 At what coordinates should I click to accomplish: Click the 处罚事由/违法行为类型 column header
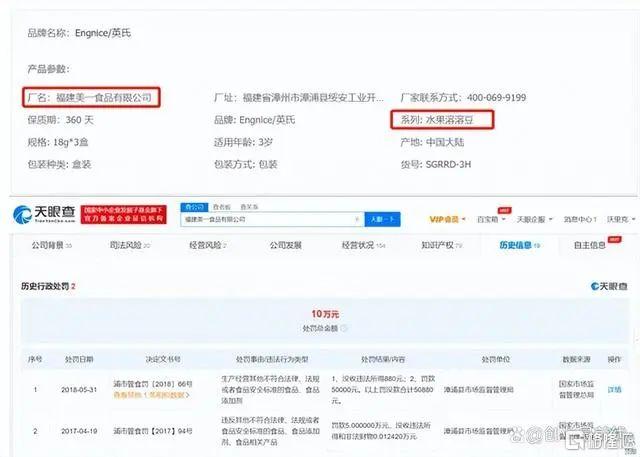272,359
